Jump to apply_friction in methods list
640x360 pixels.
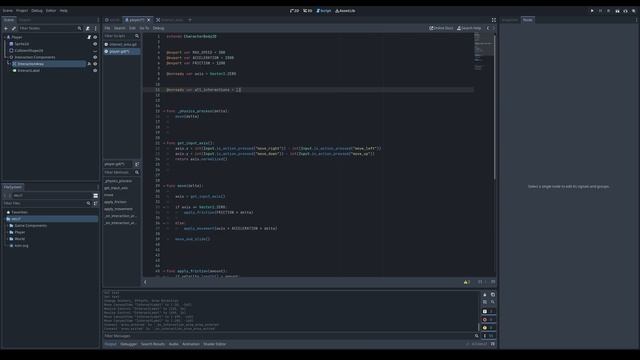click(115, 202)
